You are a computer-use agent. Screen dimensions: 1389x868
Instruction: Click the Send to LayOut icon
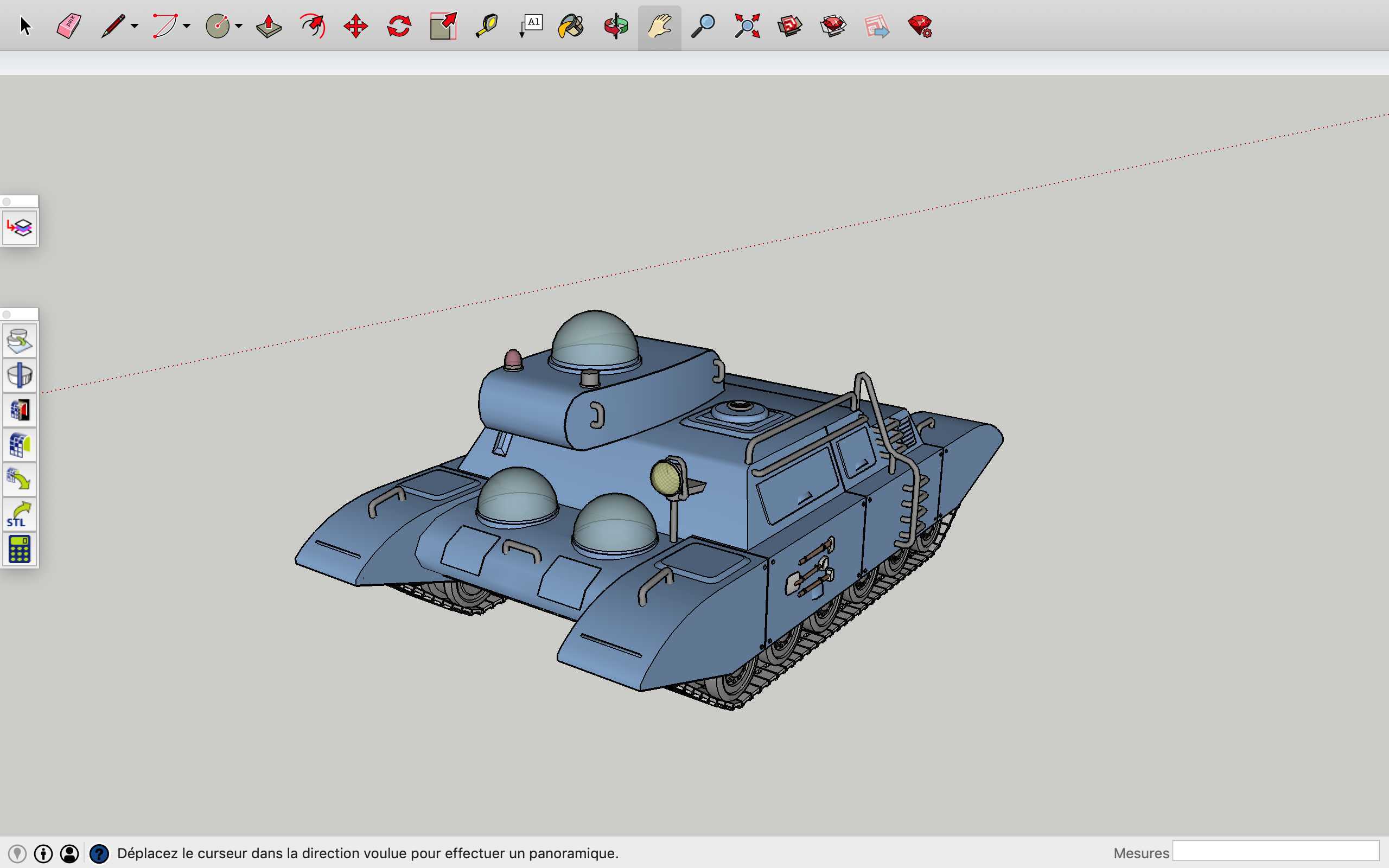(876, 27)
